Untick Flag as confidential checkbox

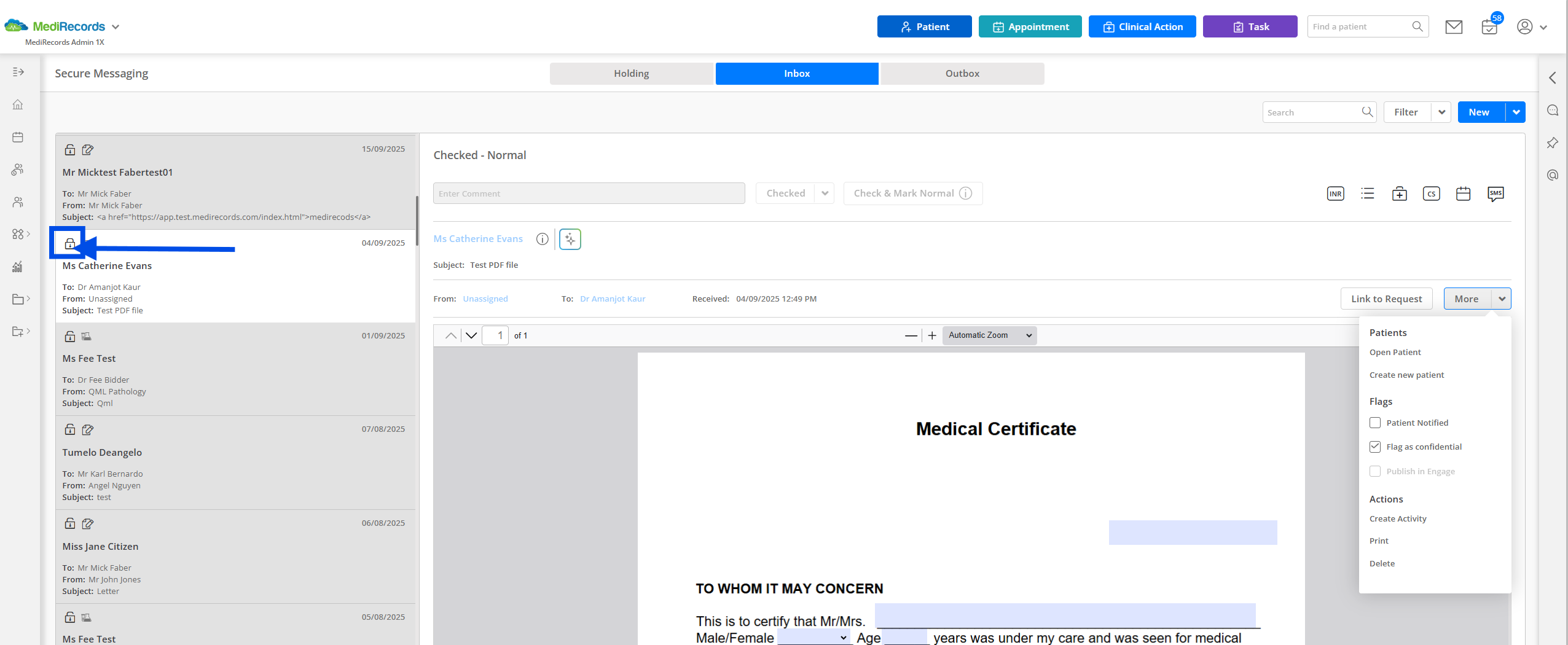(x=1375, y=447)
